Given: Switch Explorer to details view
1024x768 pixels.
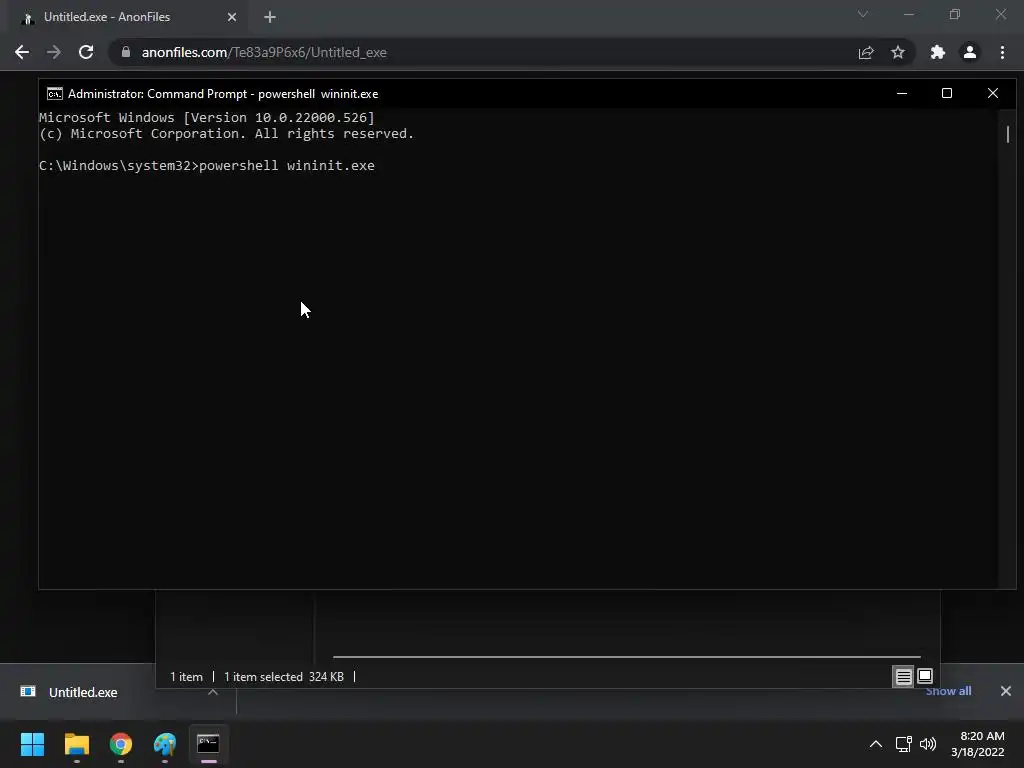Looking at the screenshot, I should pyautogui.click(x=903, y=677).
